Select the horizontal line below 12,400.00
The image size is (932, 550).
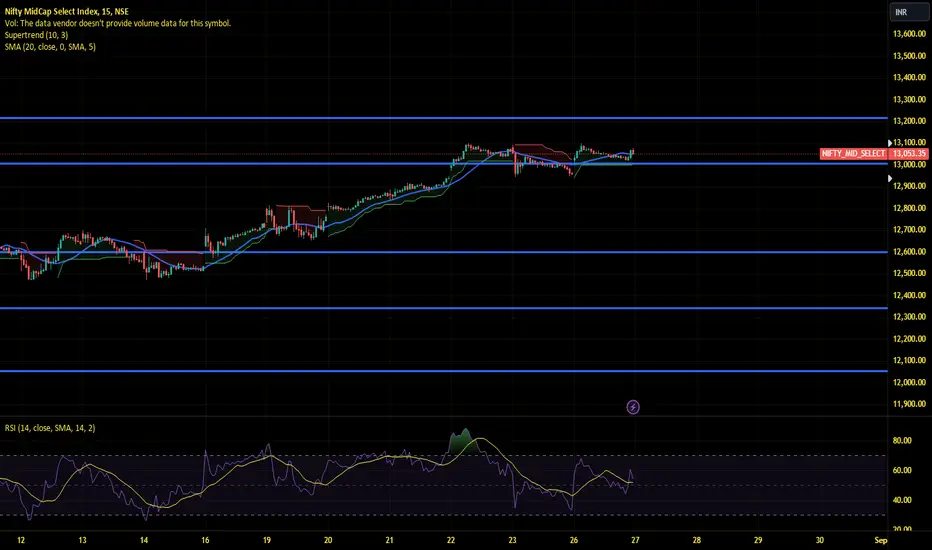click(x=443, y=308)
